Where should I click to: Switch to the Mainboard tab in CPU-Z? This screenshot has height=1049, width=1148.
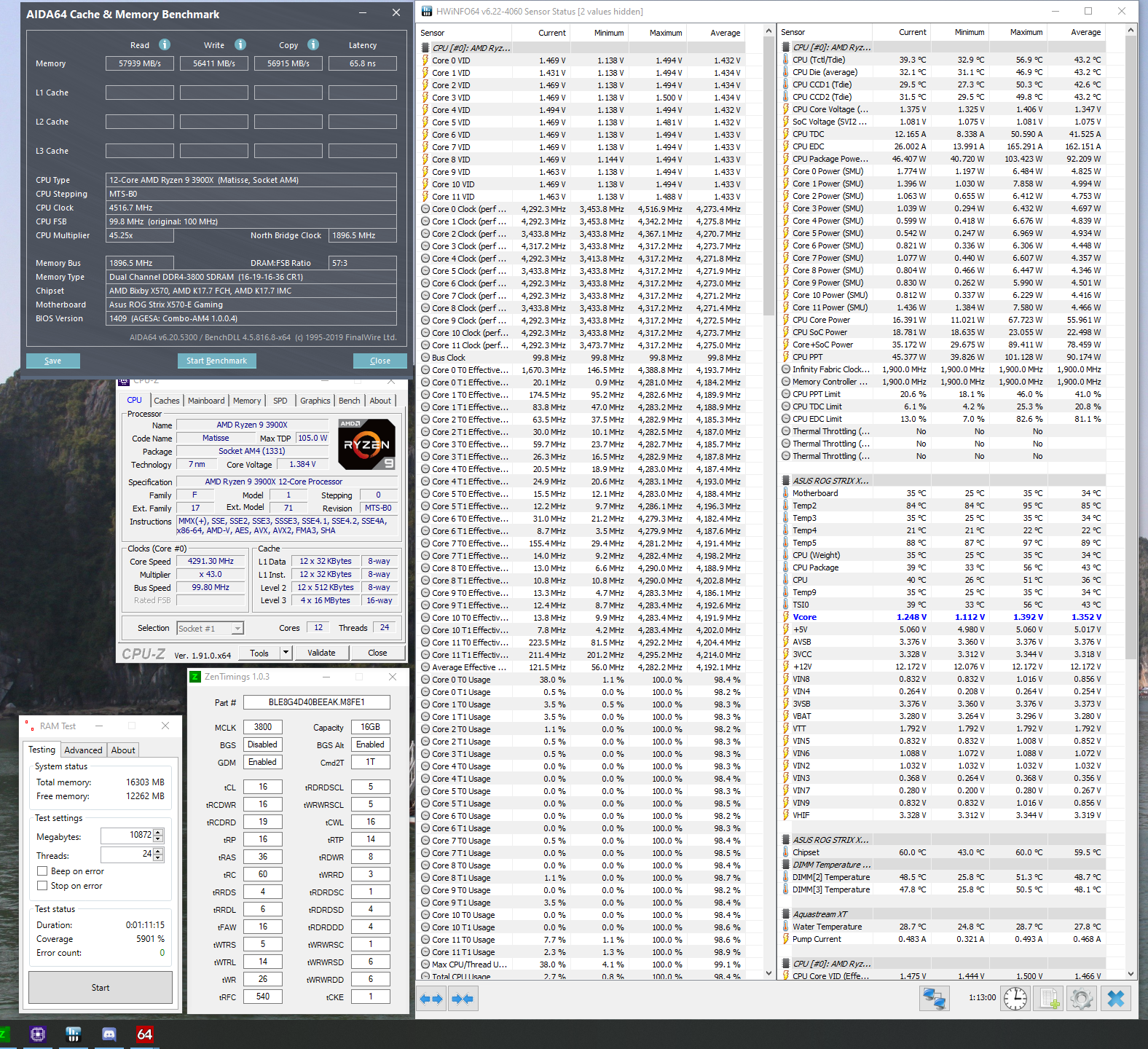(206, 401)
